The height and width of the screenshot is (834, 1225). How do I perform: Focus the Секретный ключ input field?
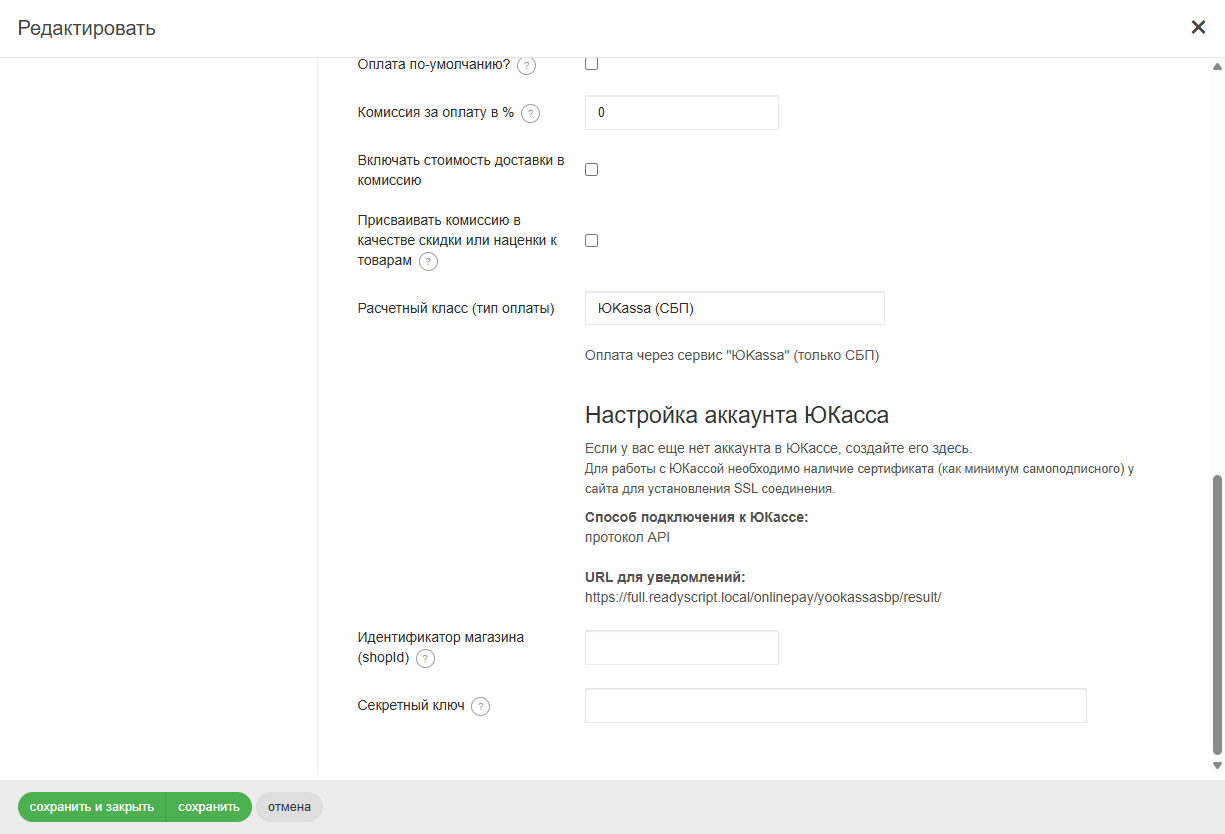coord(836,706)
